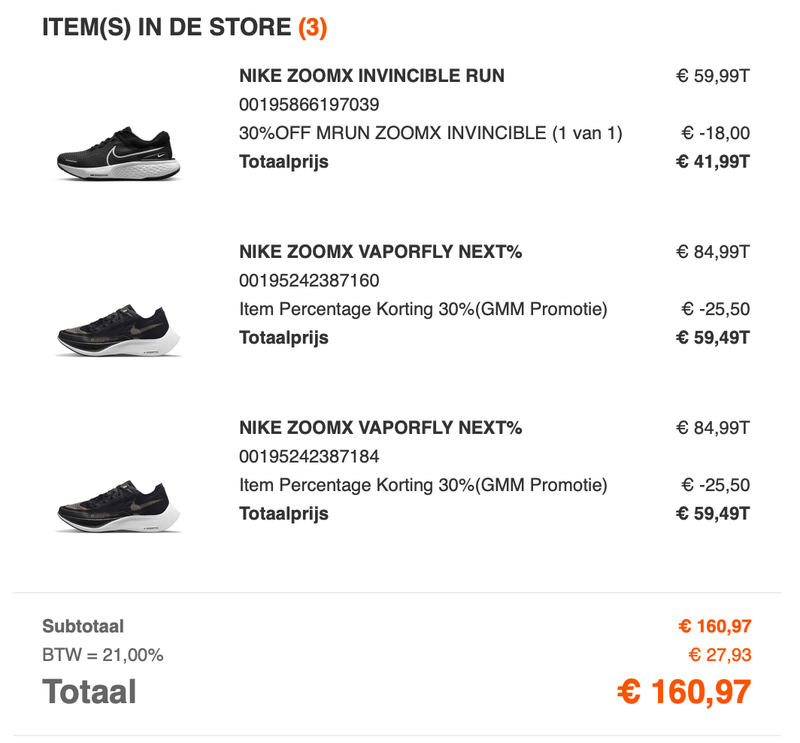Screen dimensions: 800x743
Task: Select the small orange Subtotaal amount
Action: point(714,627)
